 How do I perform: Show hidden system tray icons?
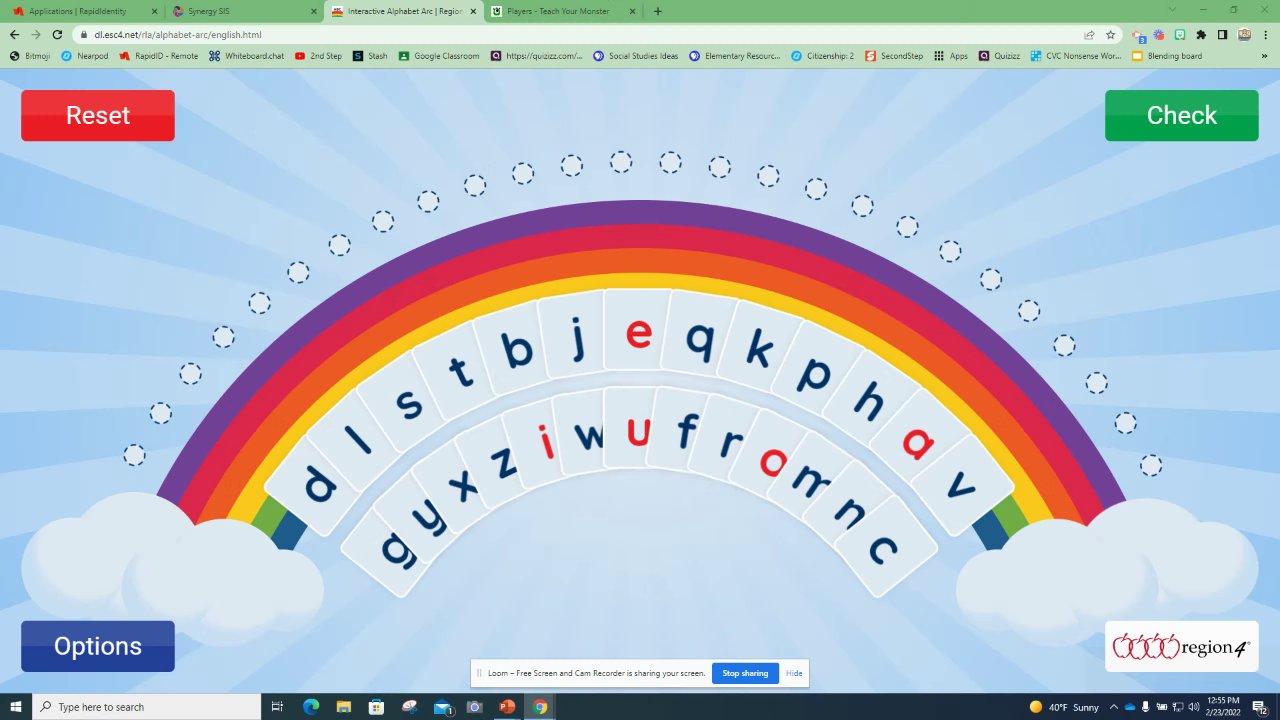[x=1114, y=707]
